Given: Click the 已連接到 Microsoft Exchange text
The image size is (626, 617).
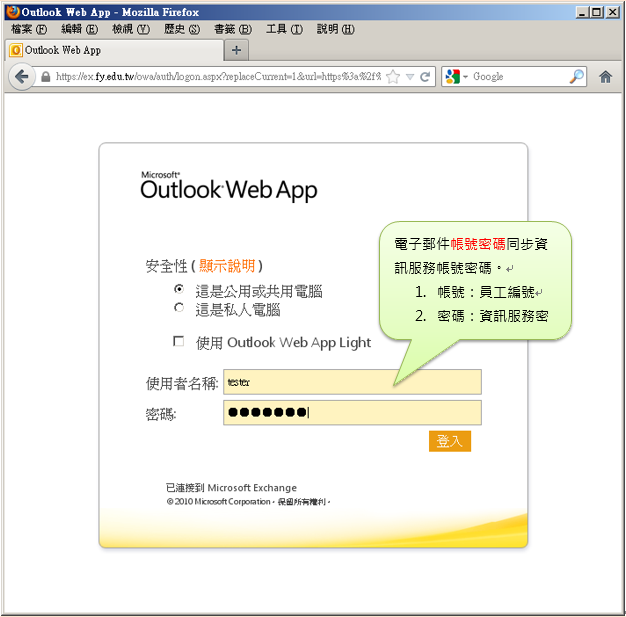Looking at the screenshot, I should click(x=231, y=488).
